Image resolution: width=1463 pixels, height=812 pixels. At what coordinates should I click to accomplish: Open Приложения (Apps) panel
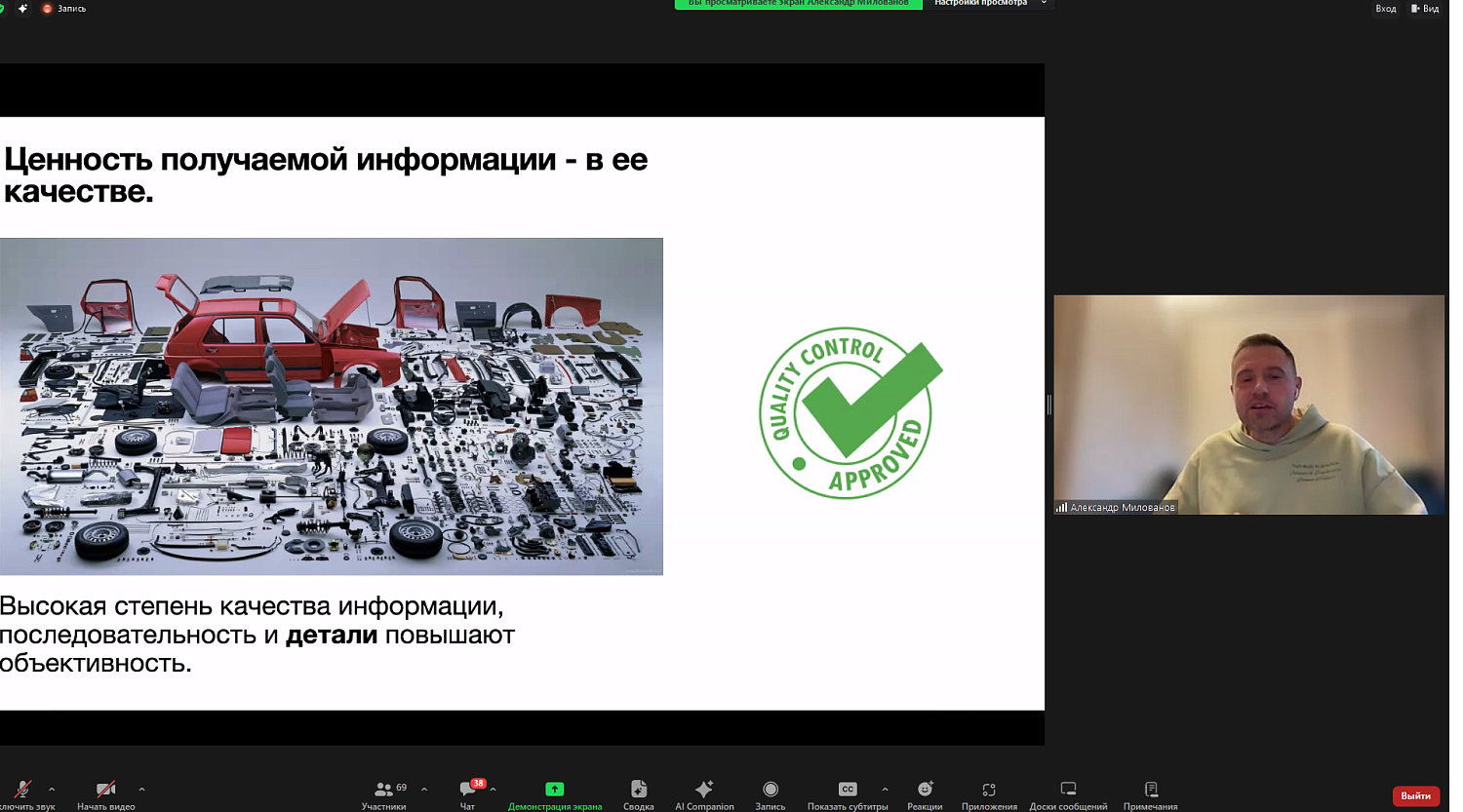(x=989, y=792)
